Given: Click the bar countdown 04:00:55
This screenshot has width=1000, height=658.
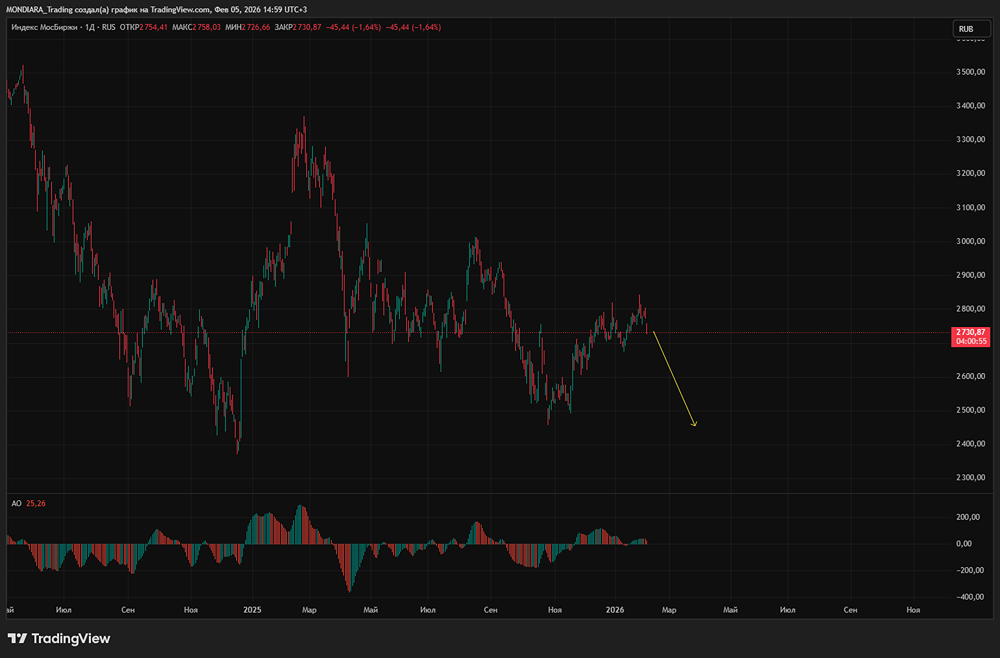Looking at the screenshot, I should [971, 341].
